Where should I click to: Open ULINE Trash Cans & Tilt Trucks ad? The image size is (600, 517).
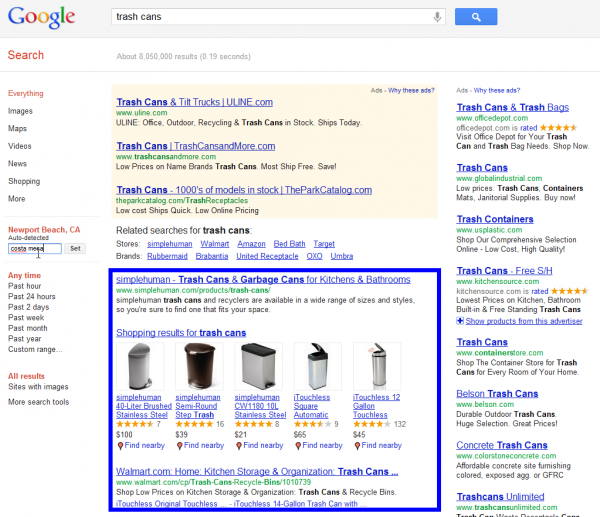194,102
